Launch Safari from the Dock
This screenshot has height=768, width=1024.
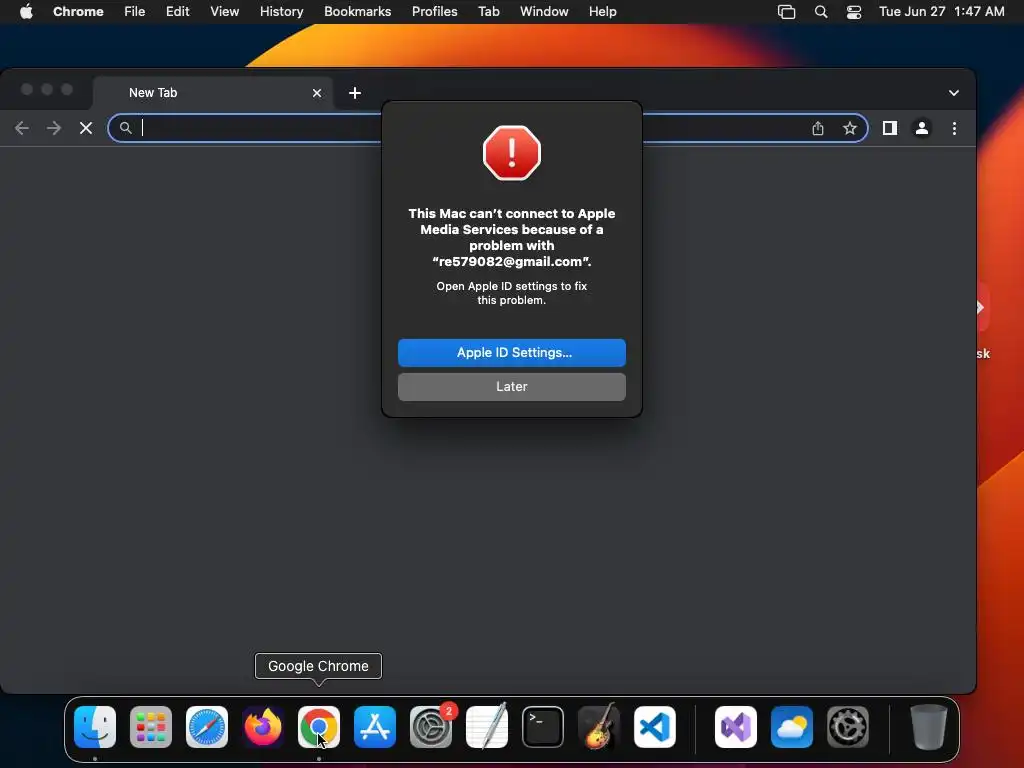pyautogui.click(x=207, y=727)
